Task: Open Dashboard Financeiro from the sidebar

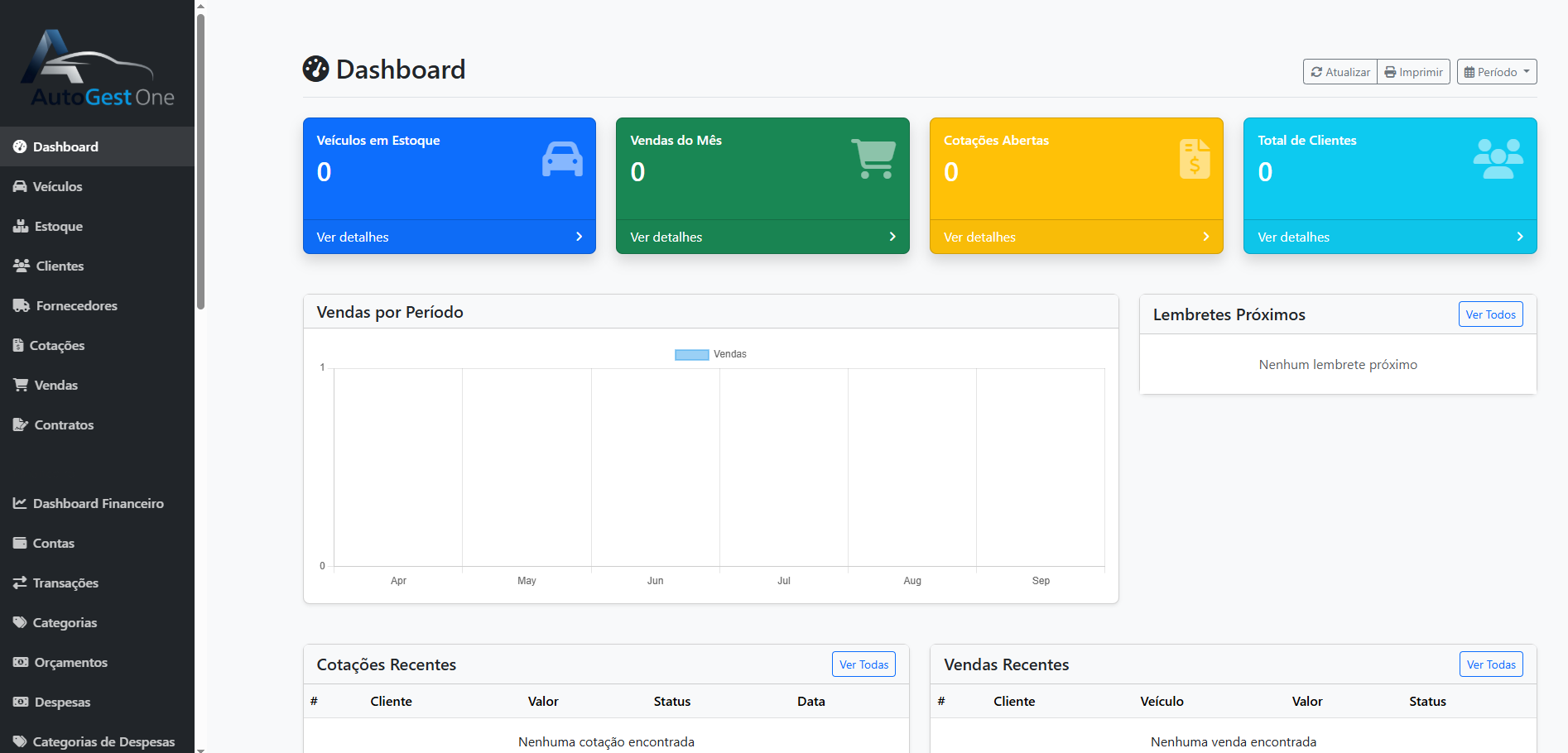Action: click(x=98, y=503)
